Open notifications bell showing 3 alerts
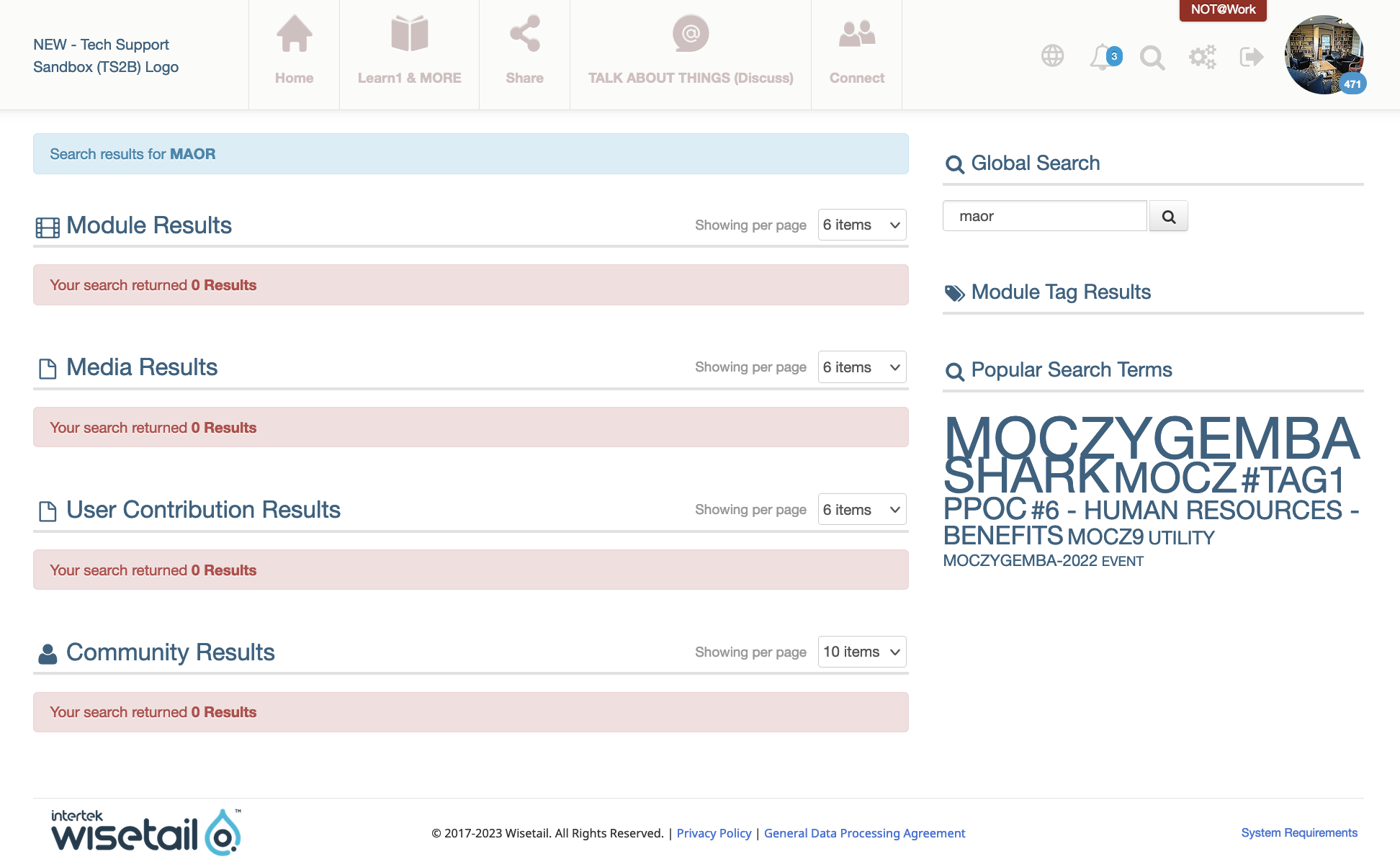The width and height of the screenshot is (1400, 867). pyautogui.click(x=1100, y=58)
